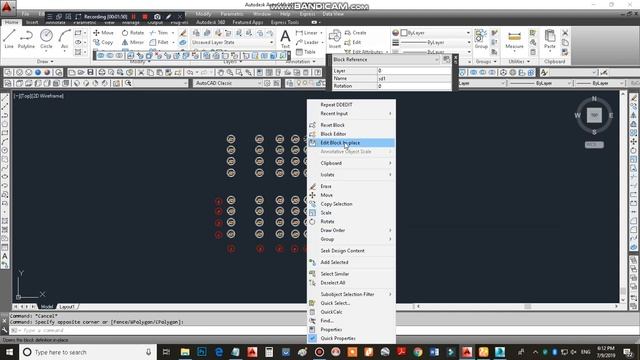
Task: Open the Unsaved Layer State dropdown
Action: tap(232, 42)
